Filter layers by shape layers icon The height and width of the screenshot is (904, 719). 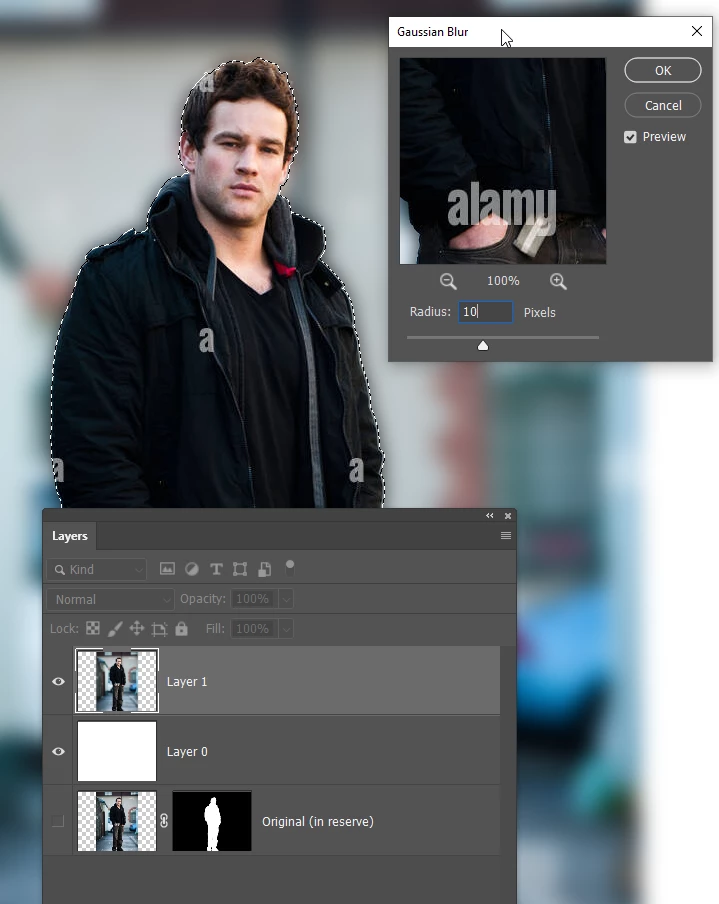pos(240,570)
